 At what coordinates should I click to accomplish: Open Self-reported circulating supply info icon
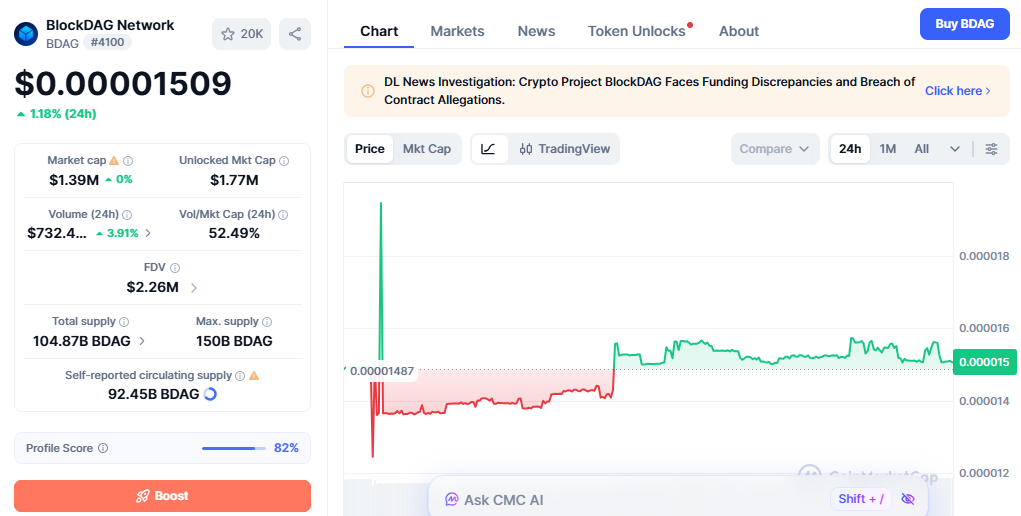pyautogui.click(x=240, y=376)
